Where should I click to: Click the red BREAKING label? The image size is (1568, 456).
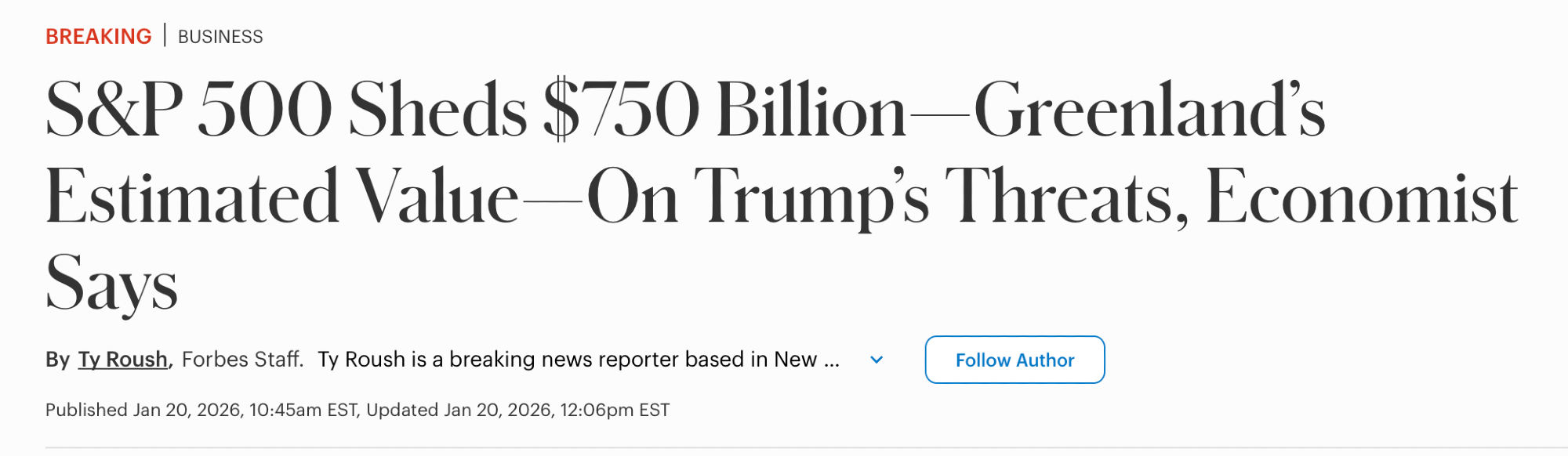pos(98,37)
